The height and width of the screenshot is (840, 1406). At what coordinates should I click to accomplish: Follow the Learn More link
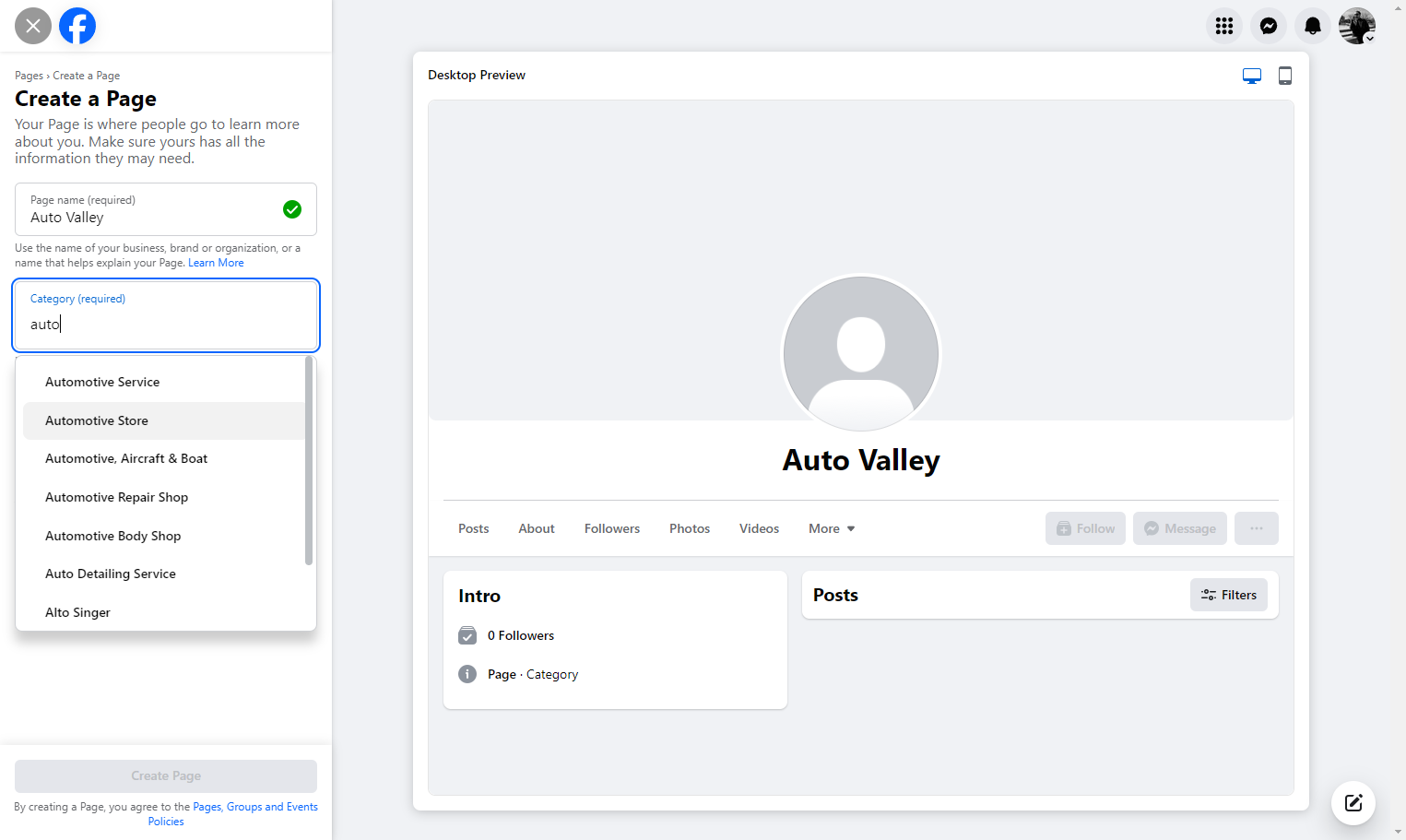pos(216,263)
